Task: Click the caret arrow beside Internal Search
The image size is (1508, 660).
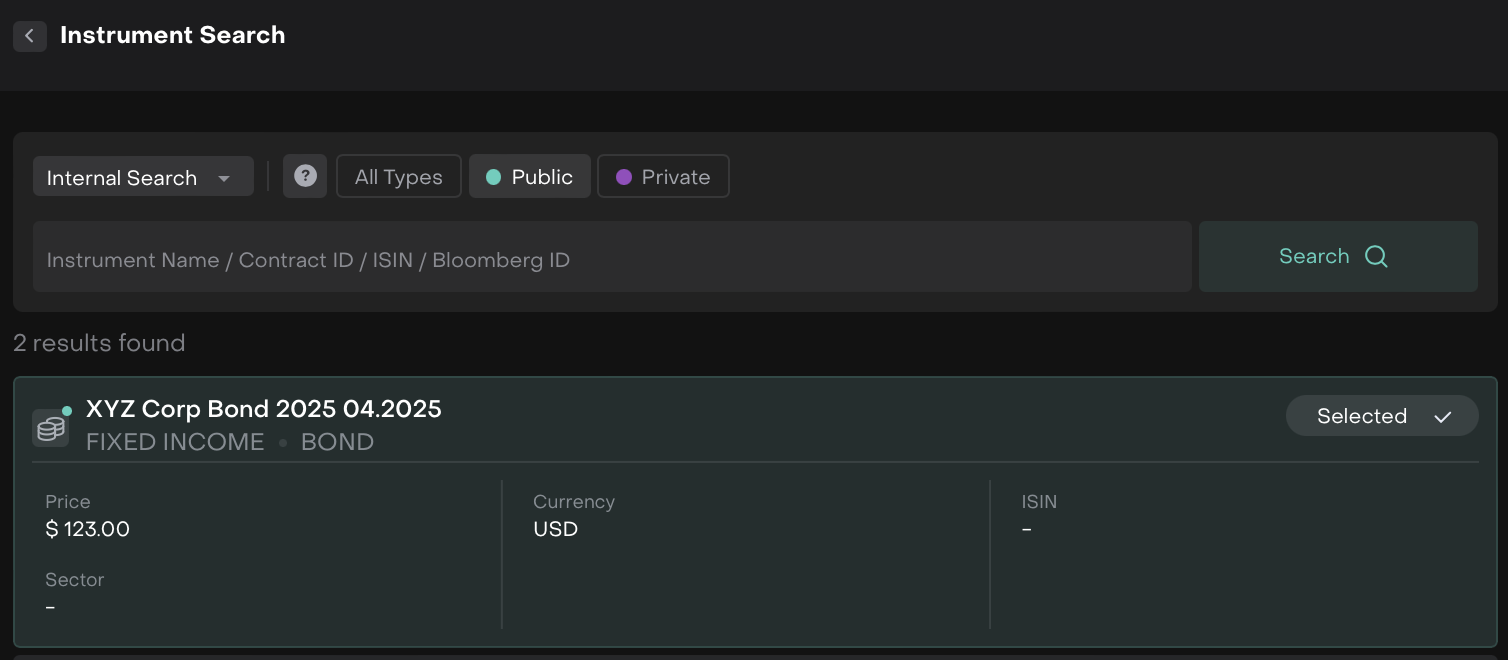Action: [x=224, y=178]
